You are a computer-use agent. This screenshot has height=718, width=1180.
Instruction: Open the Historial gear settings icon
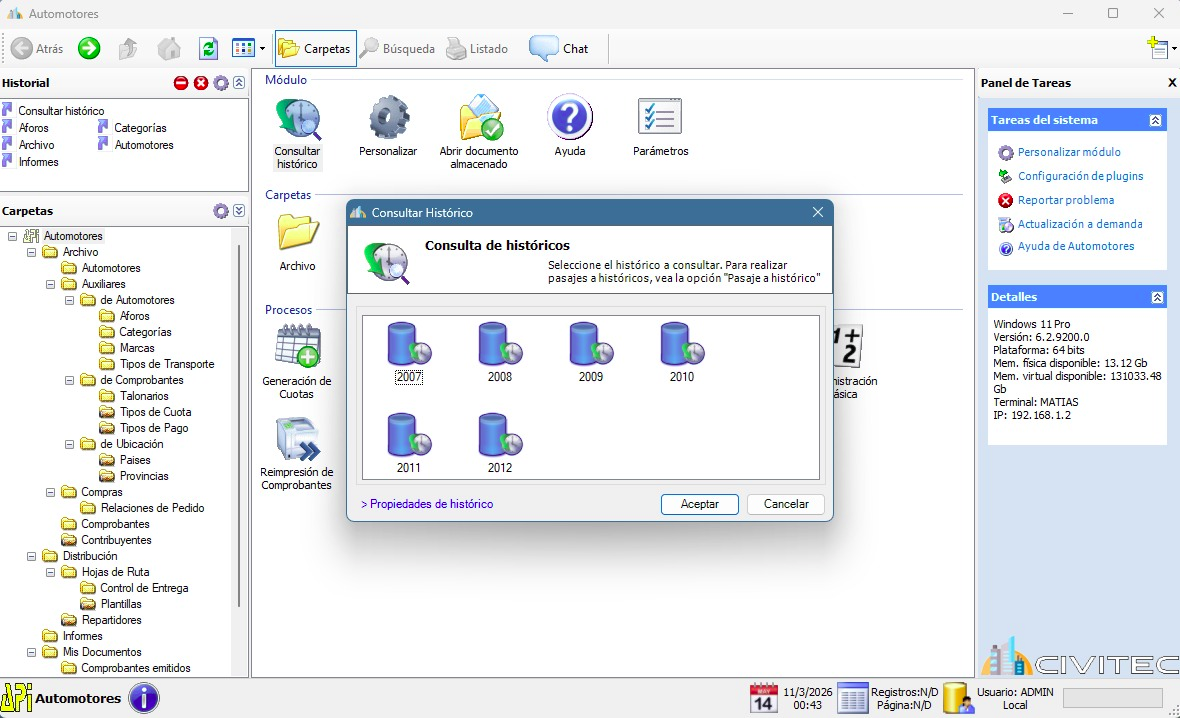tap(220, 83)
